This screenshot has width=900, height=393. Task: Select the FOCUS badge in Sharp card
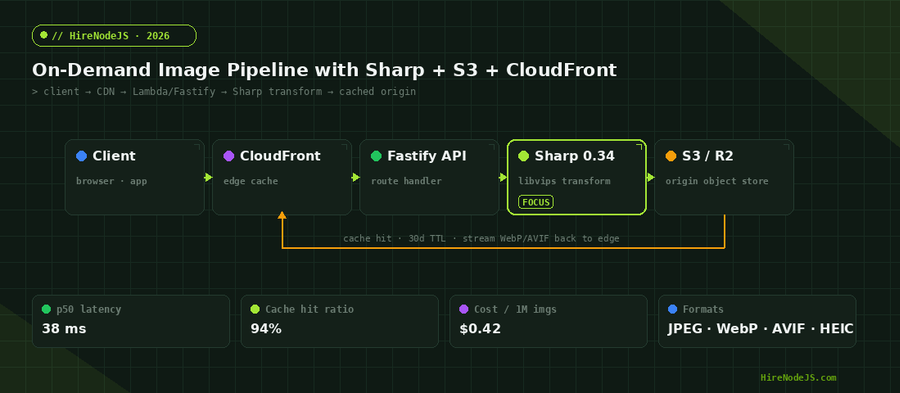click(x=536, y=202)
